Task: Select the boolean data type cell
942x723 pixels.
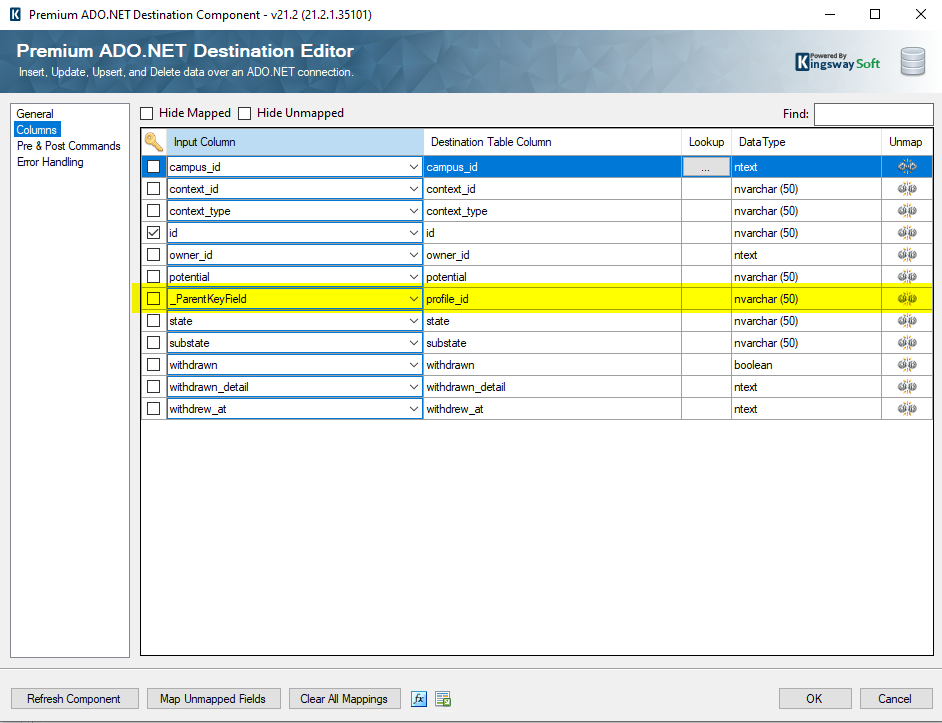Action: tap(806, 365)
